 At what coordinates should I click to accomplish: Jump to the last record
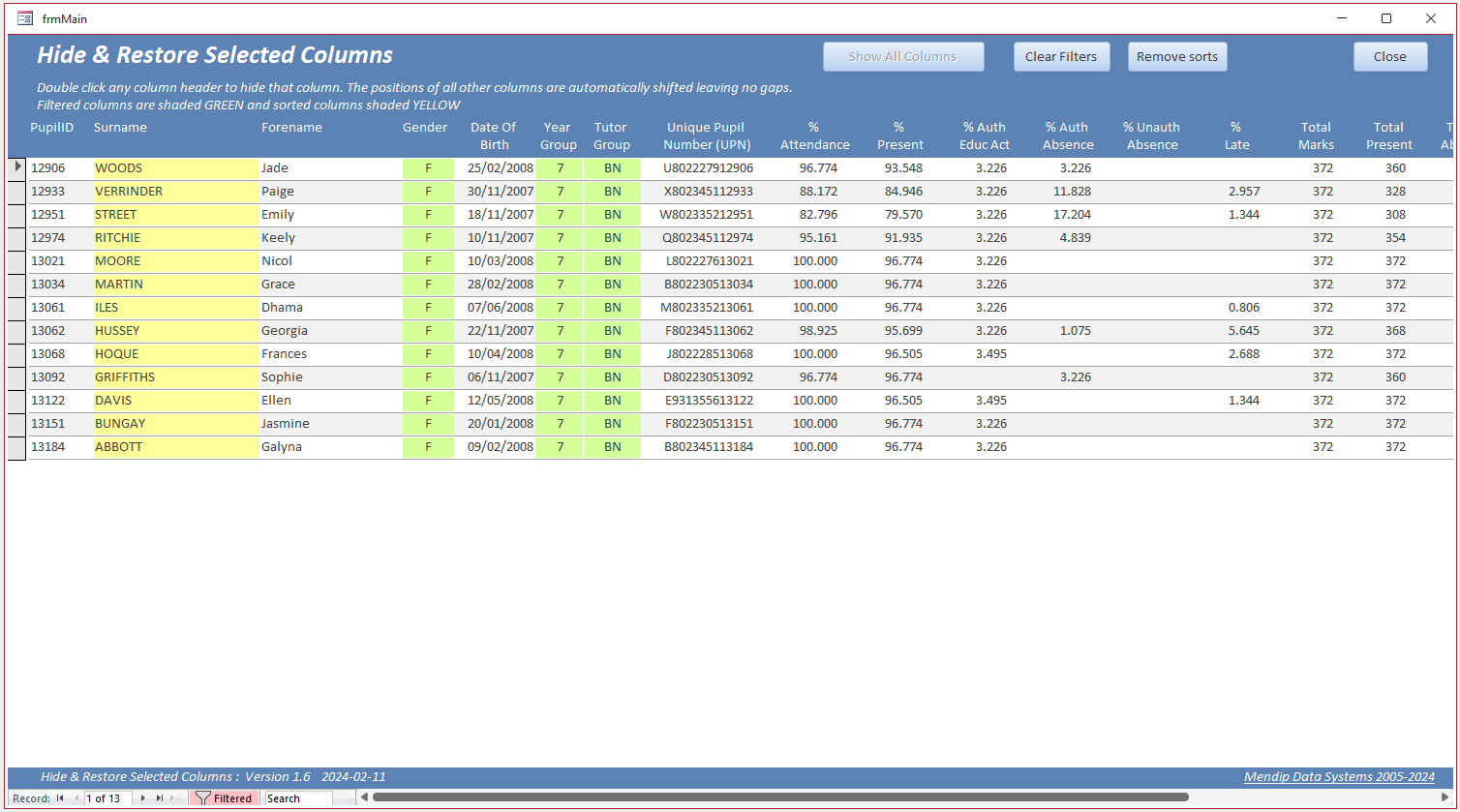(159, 798)
